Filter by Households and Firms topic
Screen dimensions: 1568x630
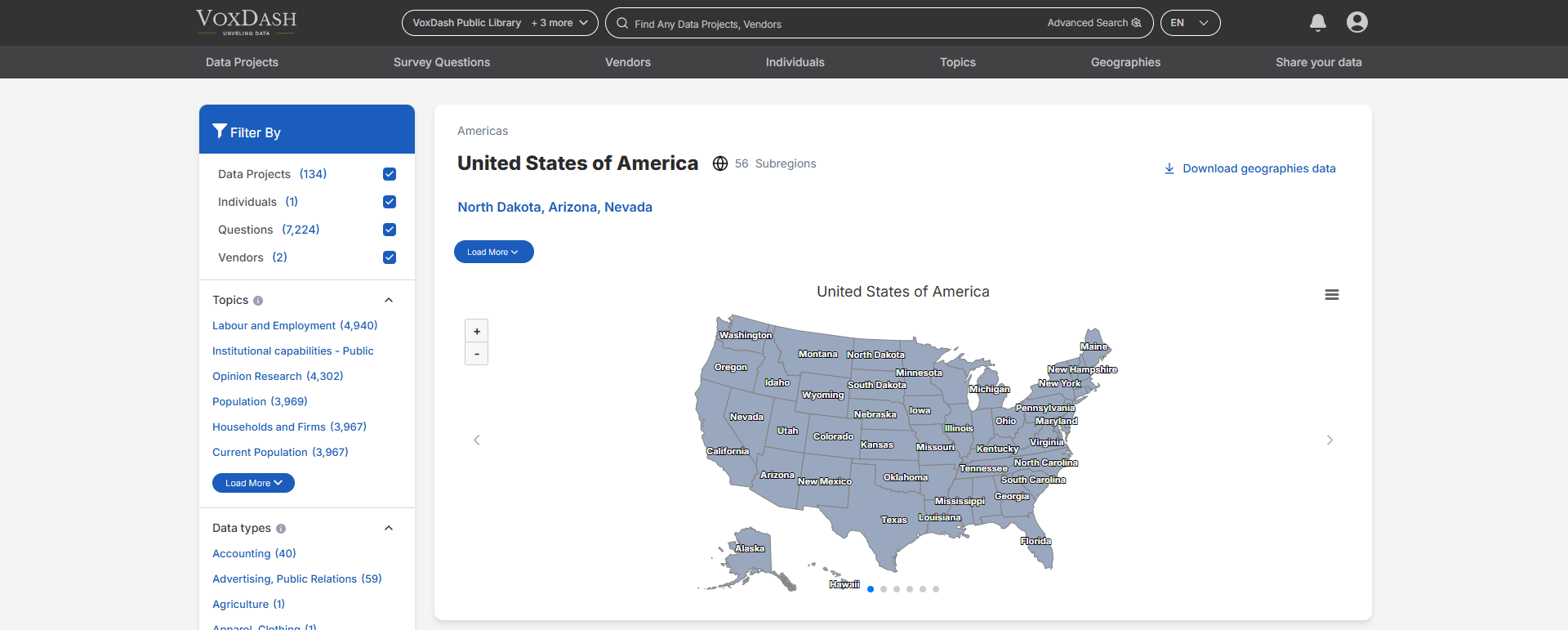pyautogui.click(x=289, y=427)
